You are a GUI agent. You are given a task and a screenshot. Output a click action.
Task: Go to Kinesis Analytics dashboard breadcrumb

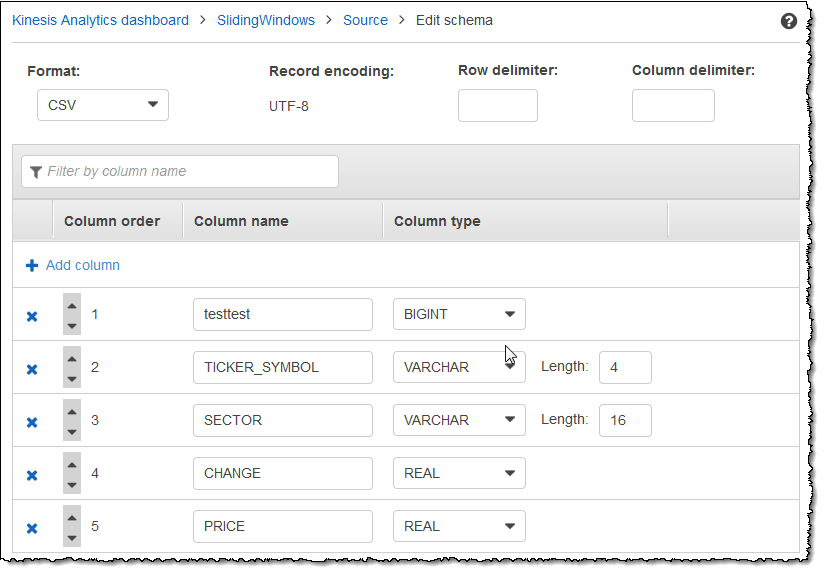click(x=100, y=20)
